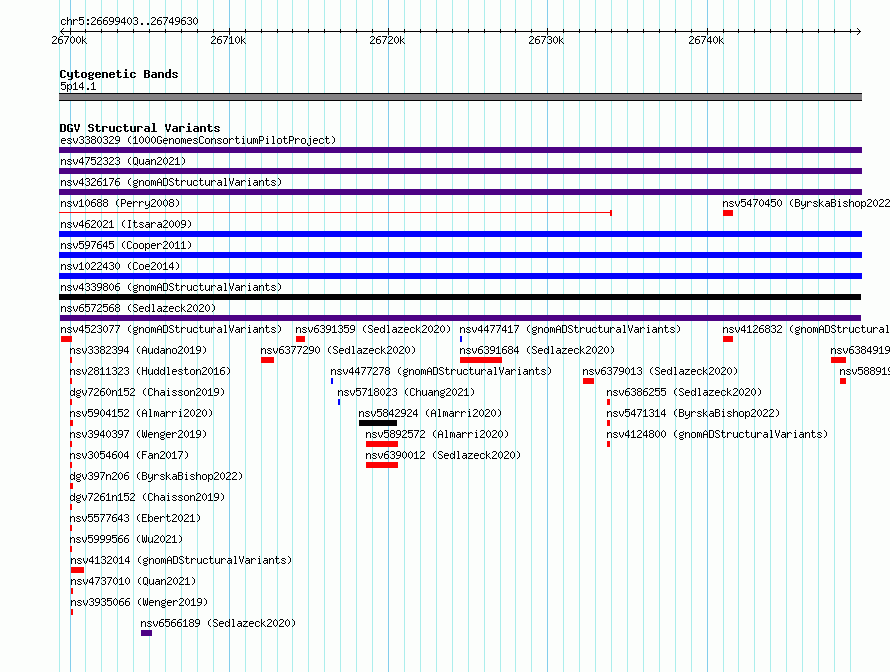Open nsv5904152 (Almarri2020) label
The width and height of the screenshot is (890, 672).
(141, 413)
